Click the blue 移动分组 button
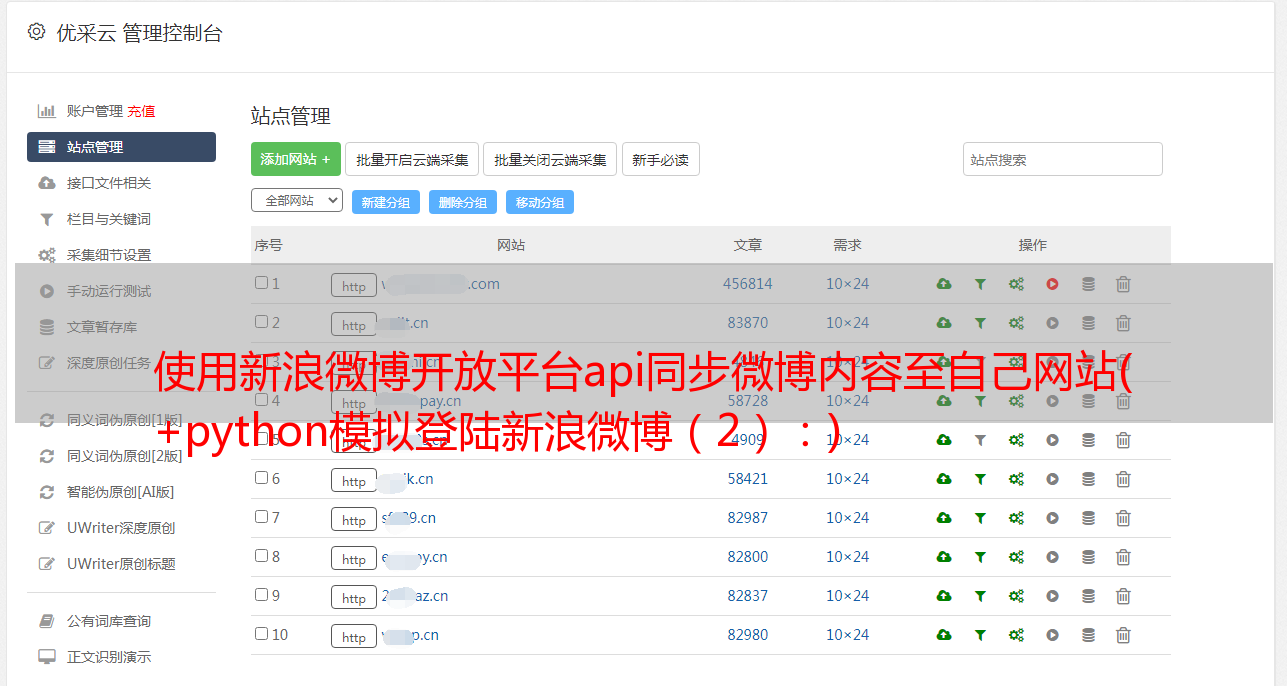Image resolution: width=1287 pixels, height=686 pixels. 540,202
